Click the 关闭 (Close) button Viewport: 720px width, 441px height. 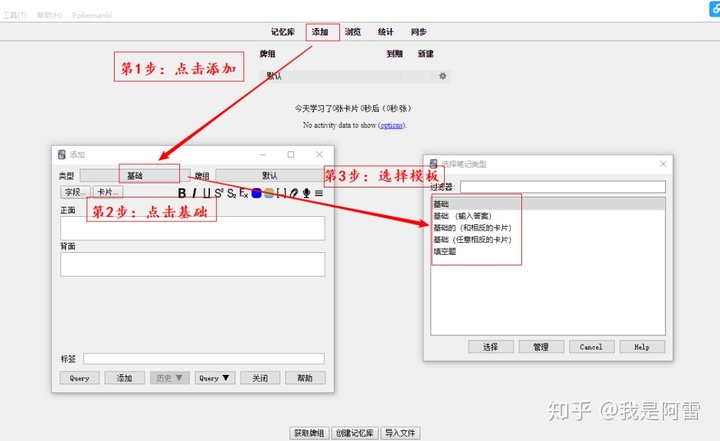pos(260,378)
